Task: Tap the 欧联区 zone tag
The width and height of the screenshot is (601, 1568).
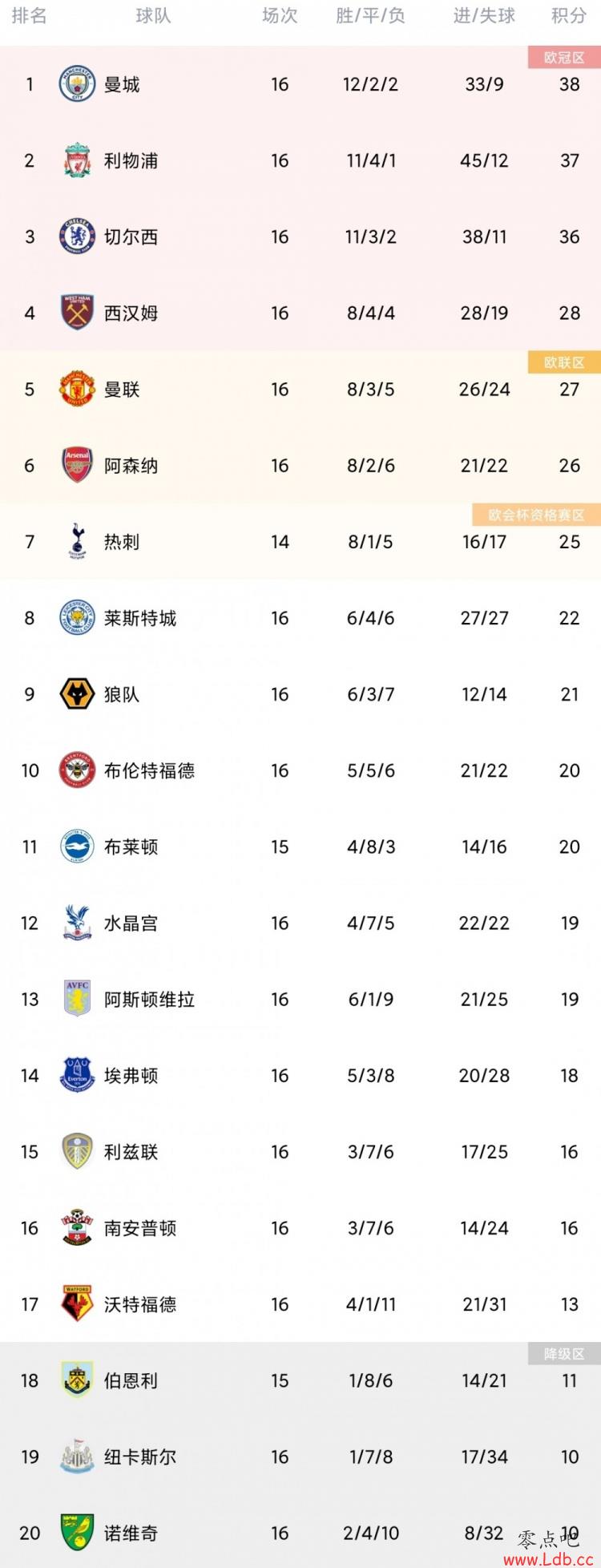Action: coord(564,363)
